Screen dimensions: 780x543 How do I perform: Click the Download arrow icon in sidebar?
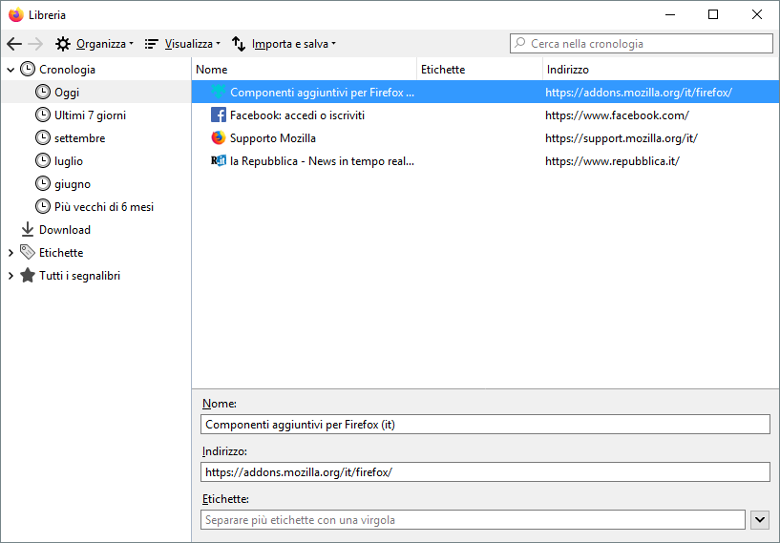pyautogui.click(x=27, y=230)
